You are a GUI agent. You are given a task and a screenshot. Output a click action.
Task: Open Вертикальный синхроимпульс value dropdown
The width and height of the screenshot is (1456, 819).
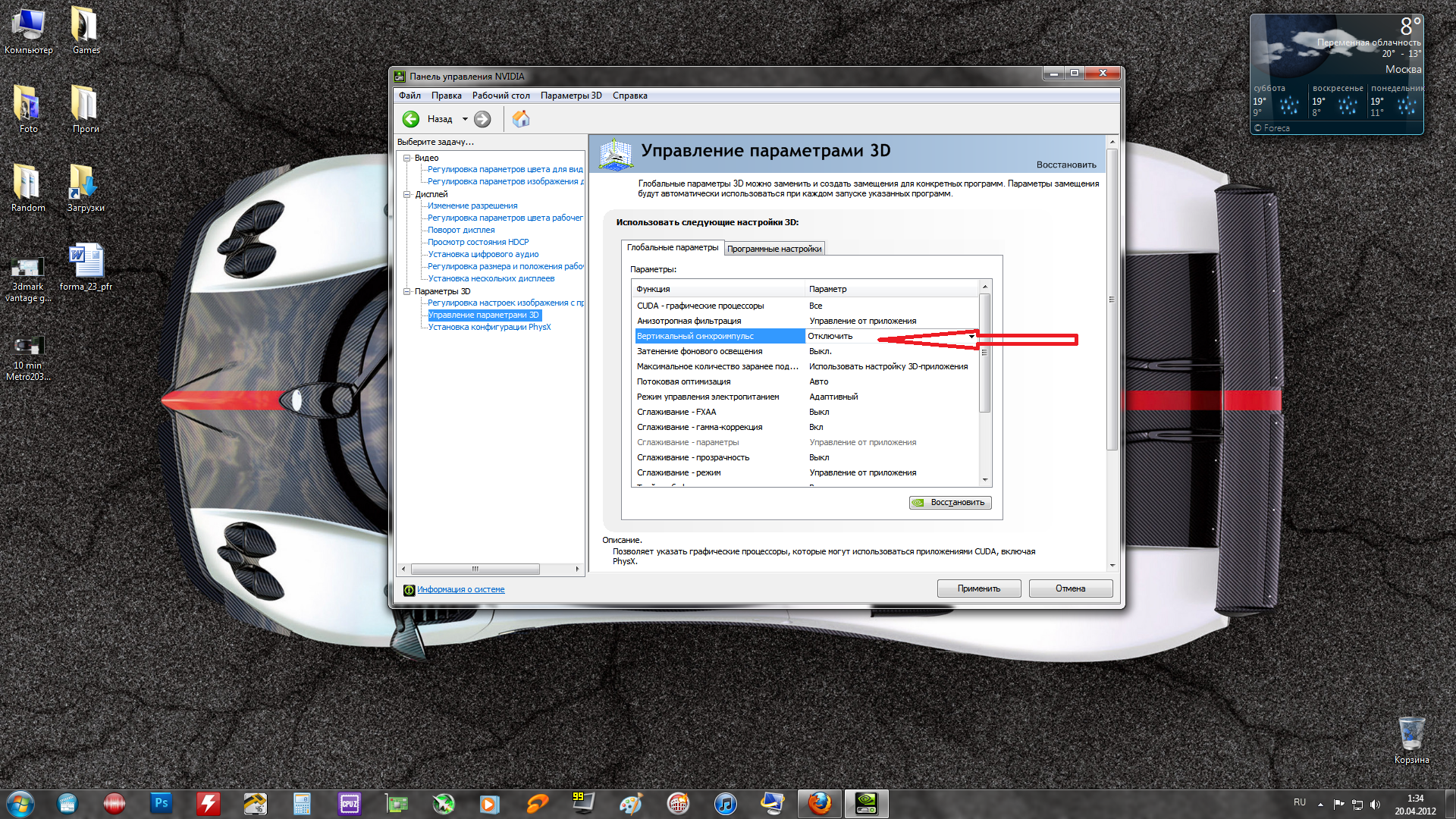click(x=971, y=336)
